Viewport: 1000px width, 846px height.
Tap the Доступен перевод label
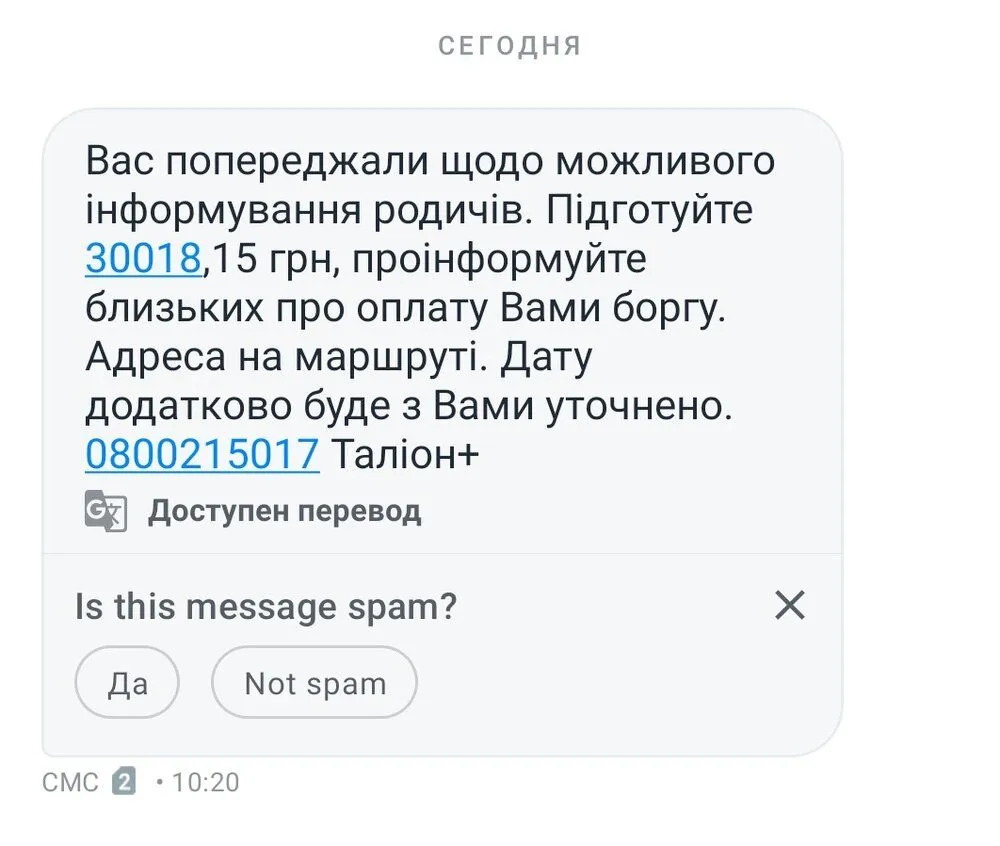pos(285,511)
